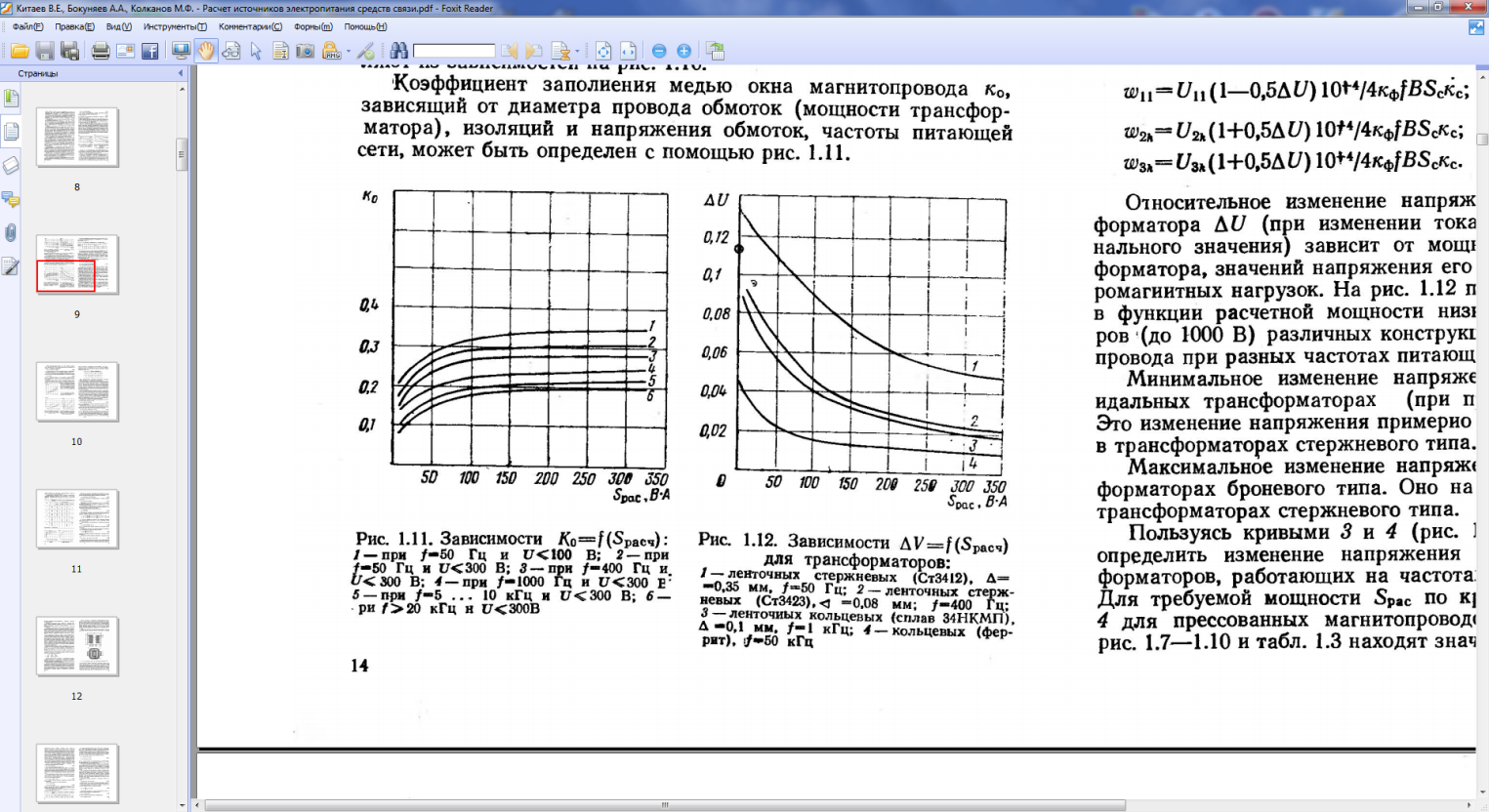
Task: Click the Fit Width icon
Action: [x=628, y=51]
